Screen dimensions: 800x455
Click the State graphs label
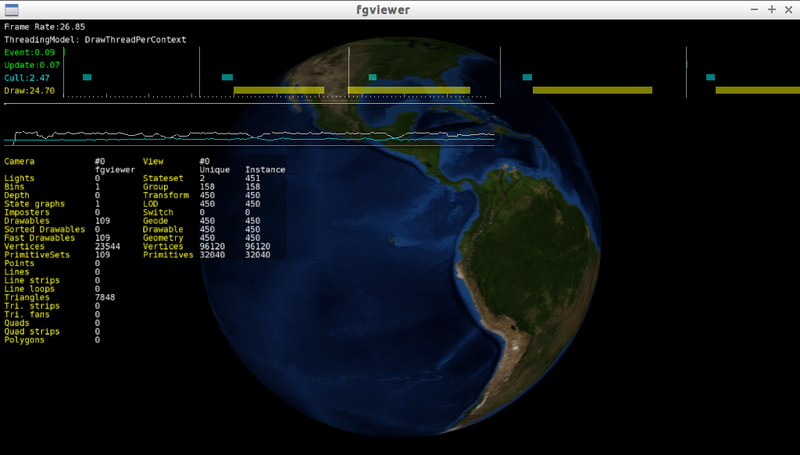click(x=35, y=204)
